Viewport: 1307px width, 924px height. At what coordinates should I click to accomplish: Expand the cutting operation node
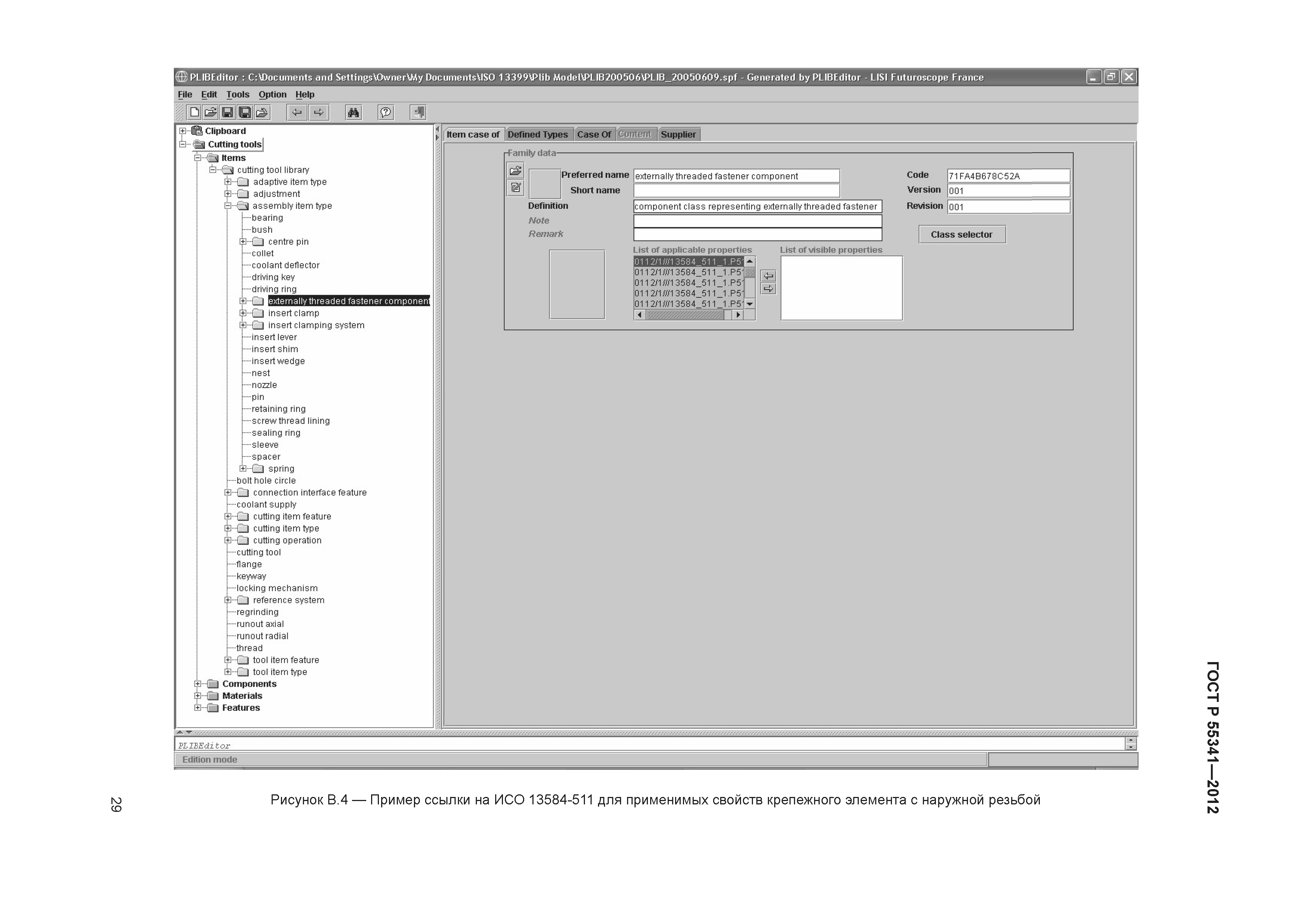[228, 540]
